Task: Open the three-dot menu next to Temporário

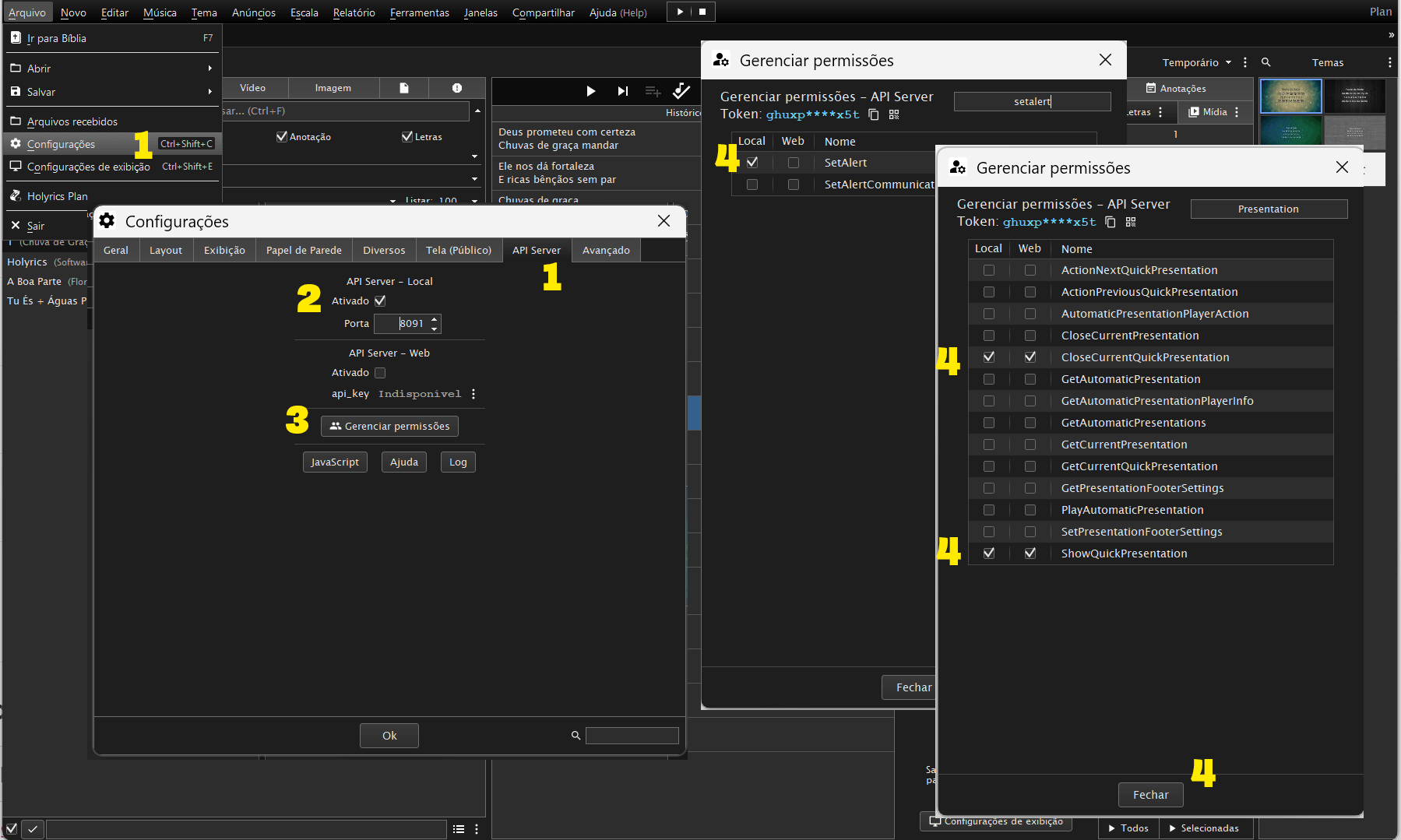Action: (x=1245, y=62)
